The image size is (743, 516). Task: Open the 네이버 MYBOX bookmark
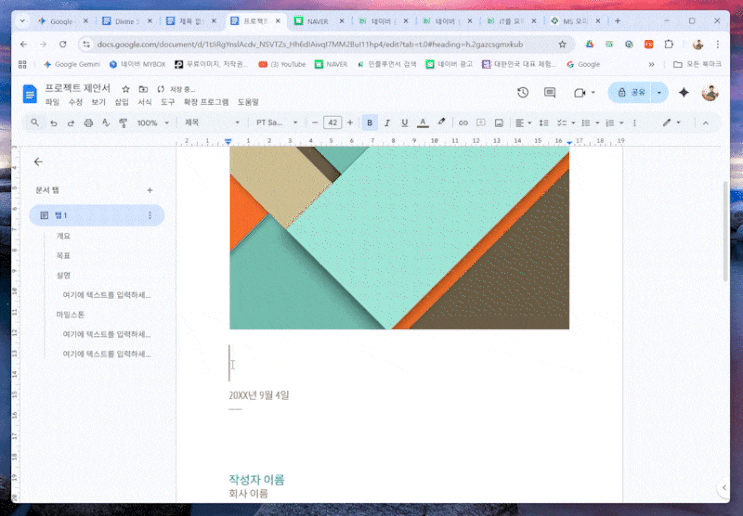pyautogui.click(x=137, y=64)
